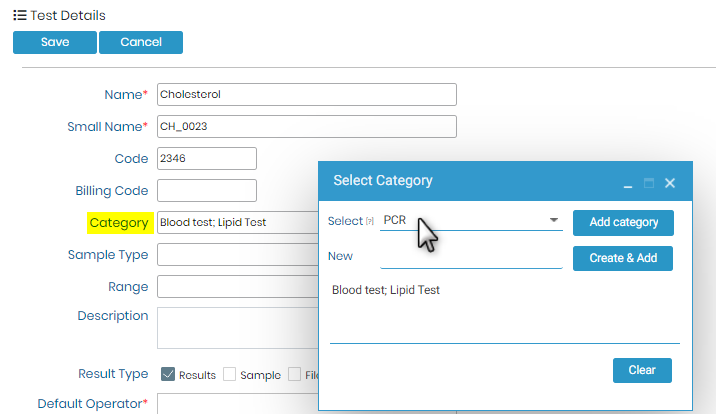Click the Code field showing 2346
Screen dimensions: 716x414
[x=207, y=158]
